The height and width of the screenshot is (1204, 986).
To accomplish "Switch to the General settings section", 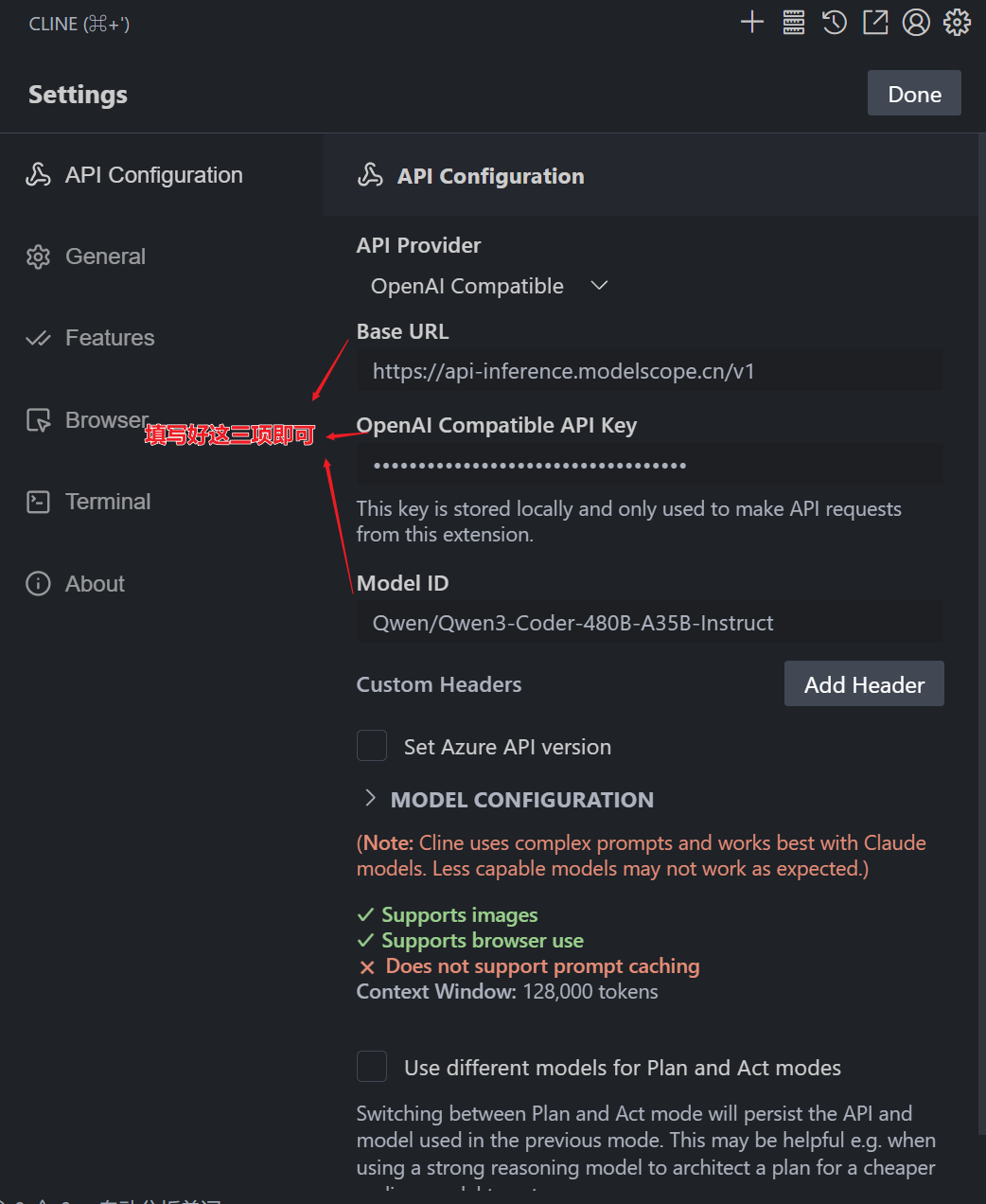I will tap(104, 256).
